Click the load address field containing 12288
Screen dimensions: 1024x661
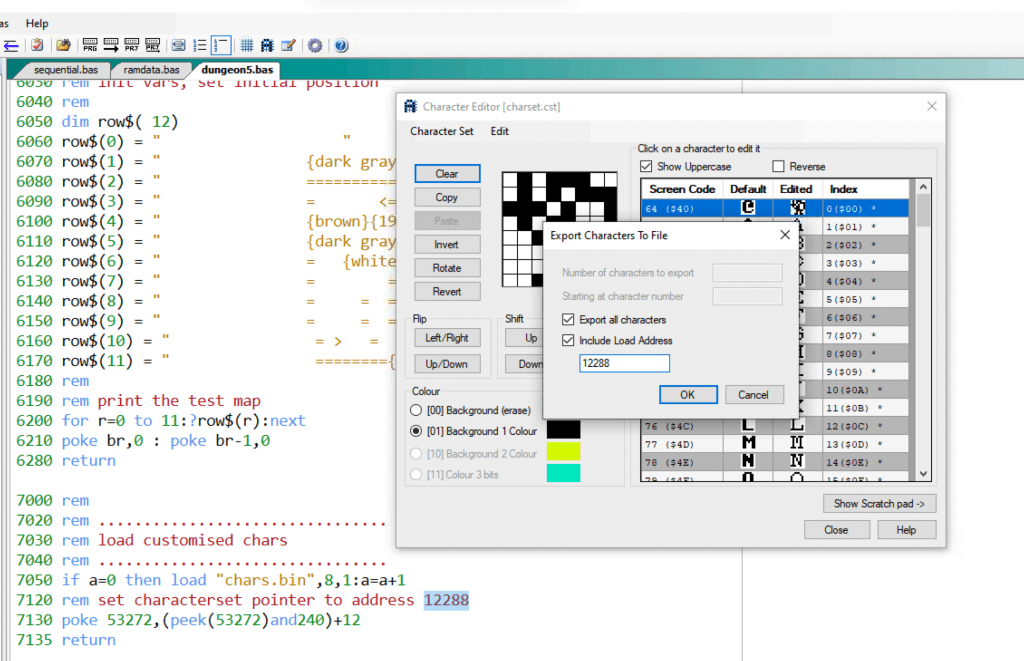click(x=624, y=363)
